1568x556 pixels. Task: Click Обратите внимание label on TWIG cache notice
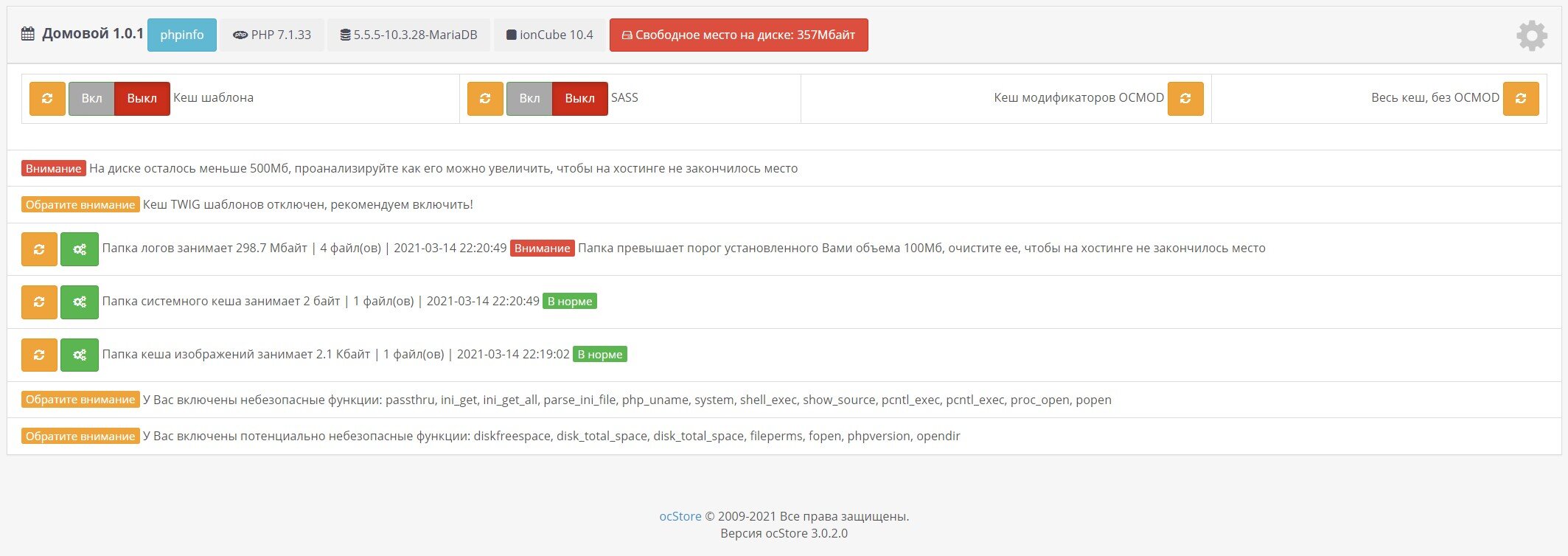coord(80,205)
